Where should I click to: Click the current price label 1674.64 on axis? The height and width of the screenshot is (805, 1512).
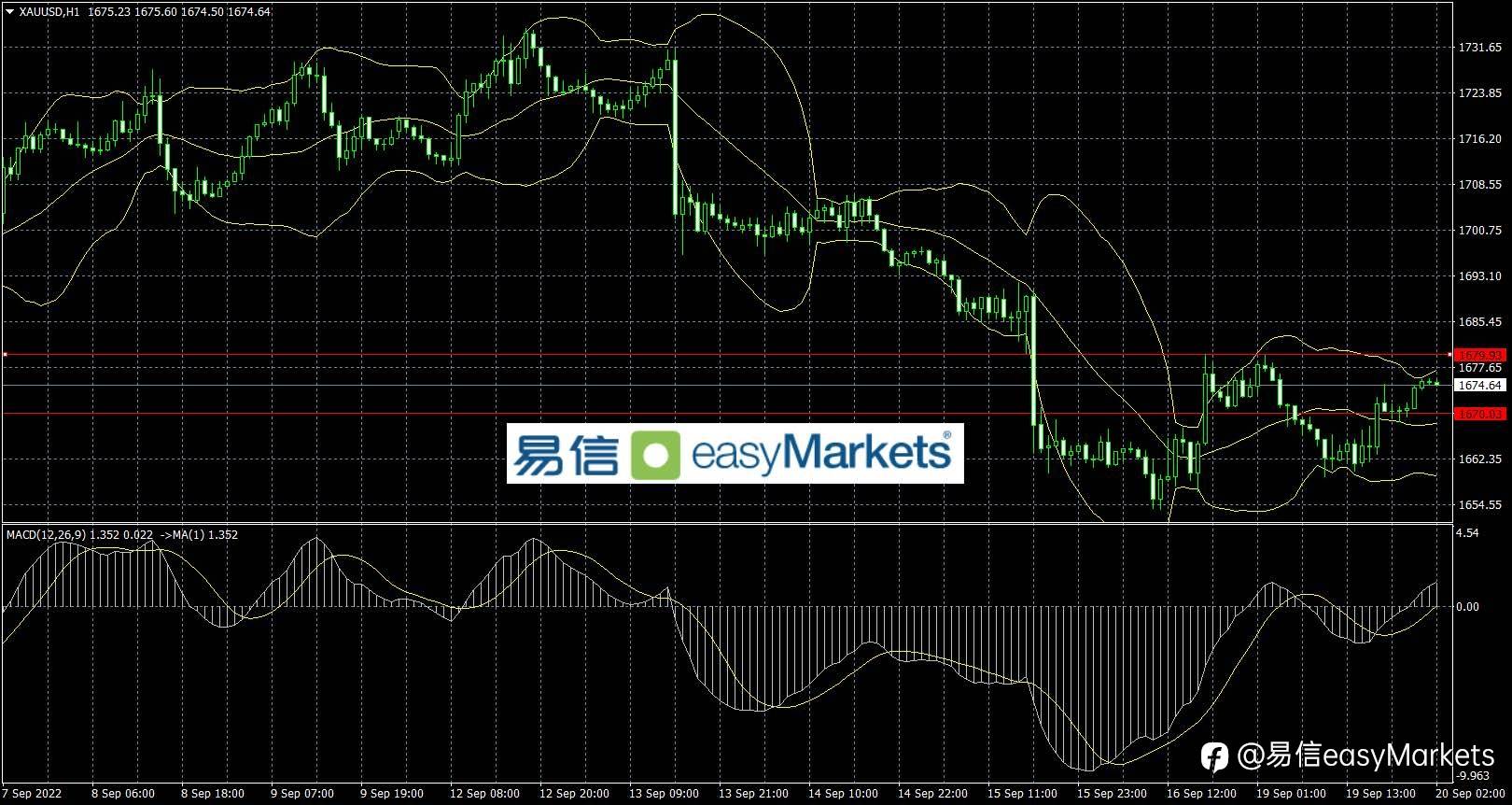click(x=1481, y=385)
